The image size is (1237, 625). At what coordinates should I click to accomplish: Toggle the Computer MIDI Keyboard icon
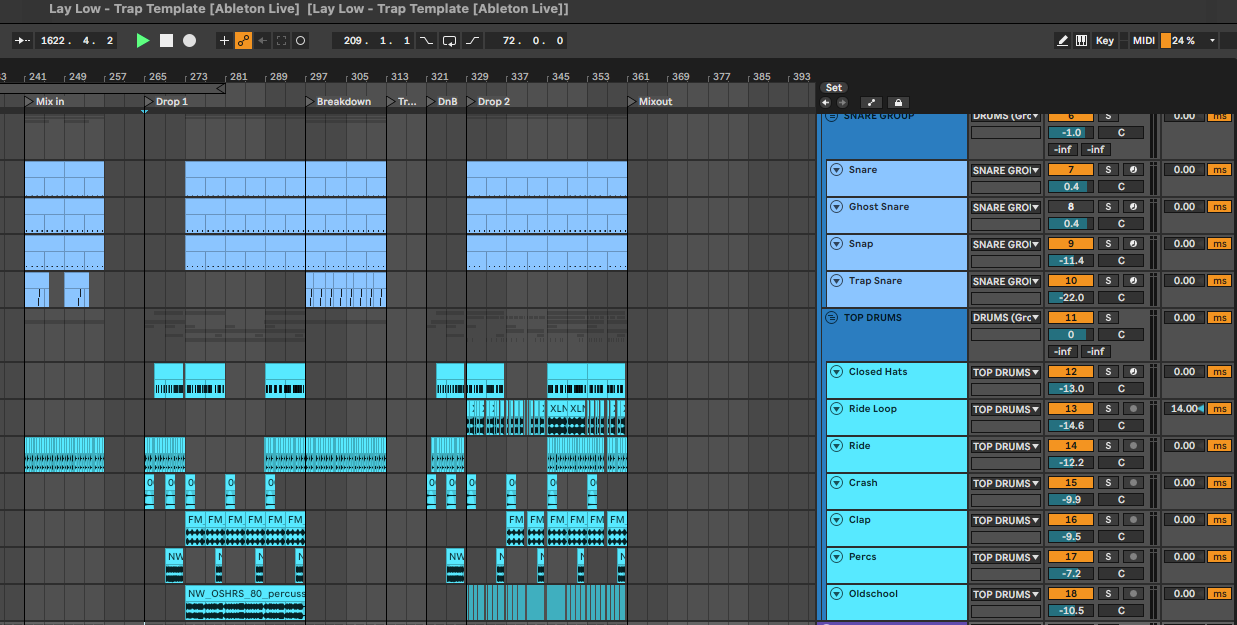[1081, 41]
